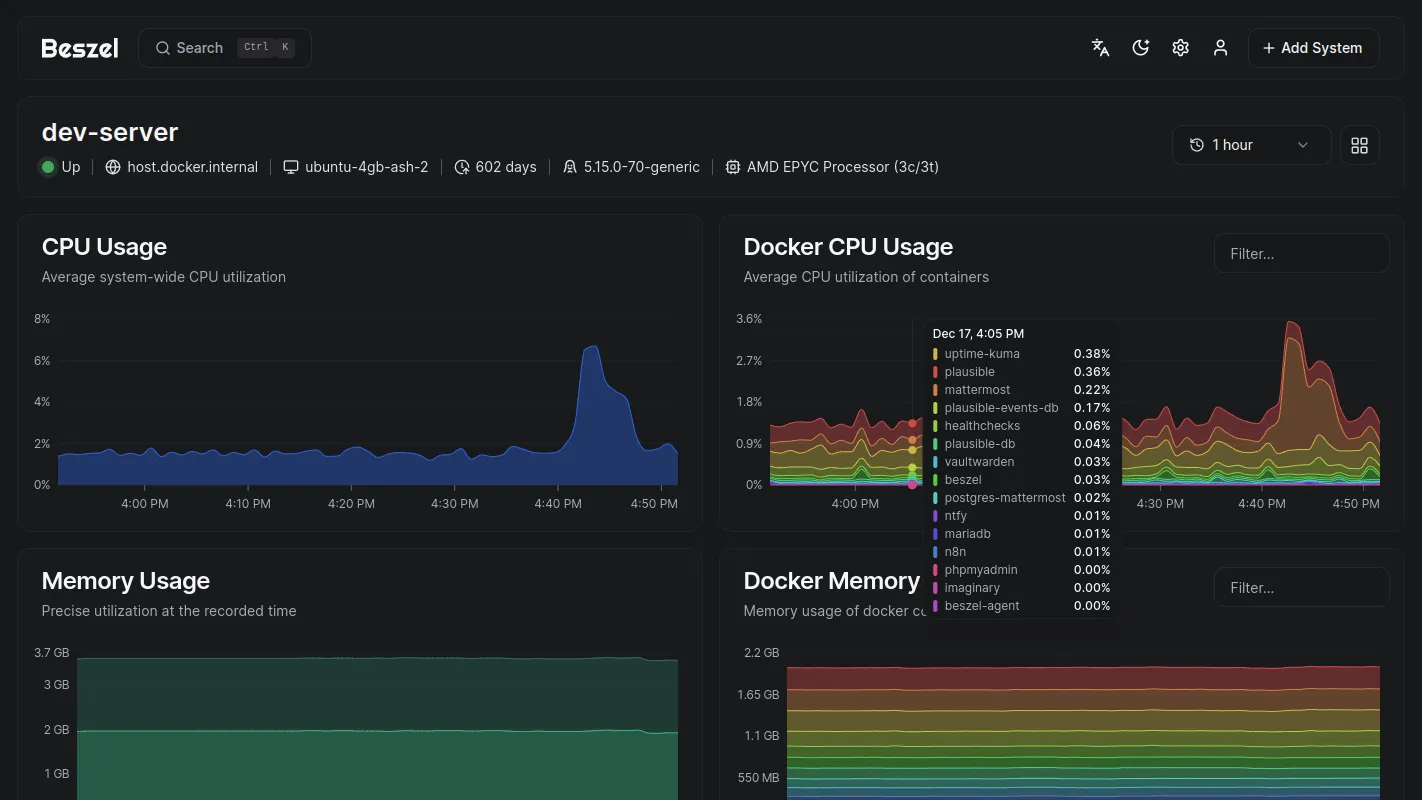This screenshot has width=1422, height=800.
Task: Click the uptime clock icon beside 602 days
Action: [x=461, y=167]
